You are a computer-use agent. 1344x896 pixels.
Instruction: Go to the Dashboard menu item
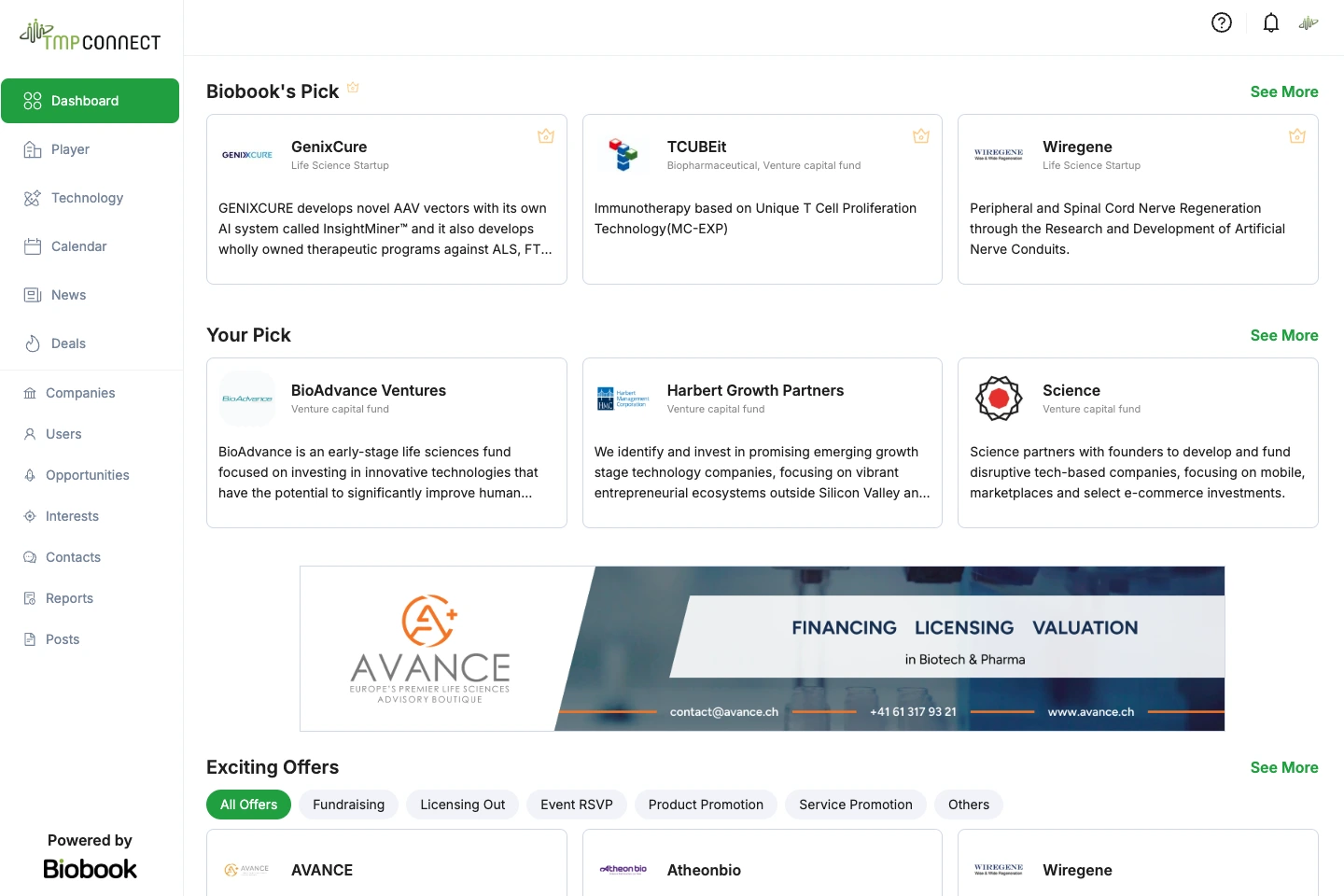point(90,101)
